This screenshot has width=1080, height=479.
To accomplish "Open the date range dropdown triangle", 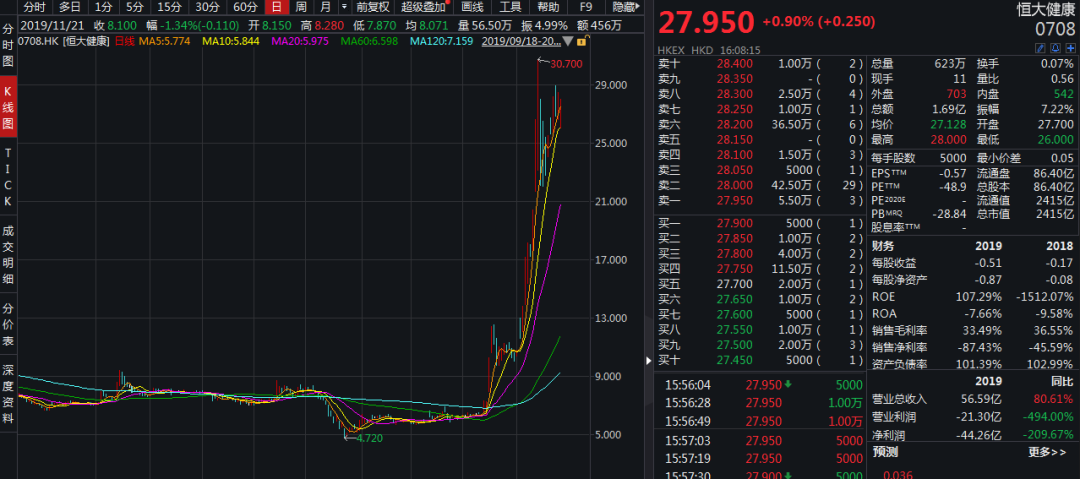I will tap(568, 41).
